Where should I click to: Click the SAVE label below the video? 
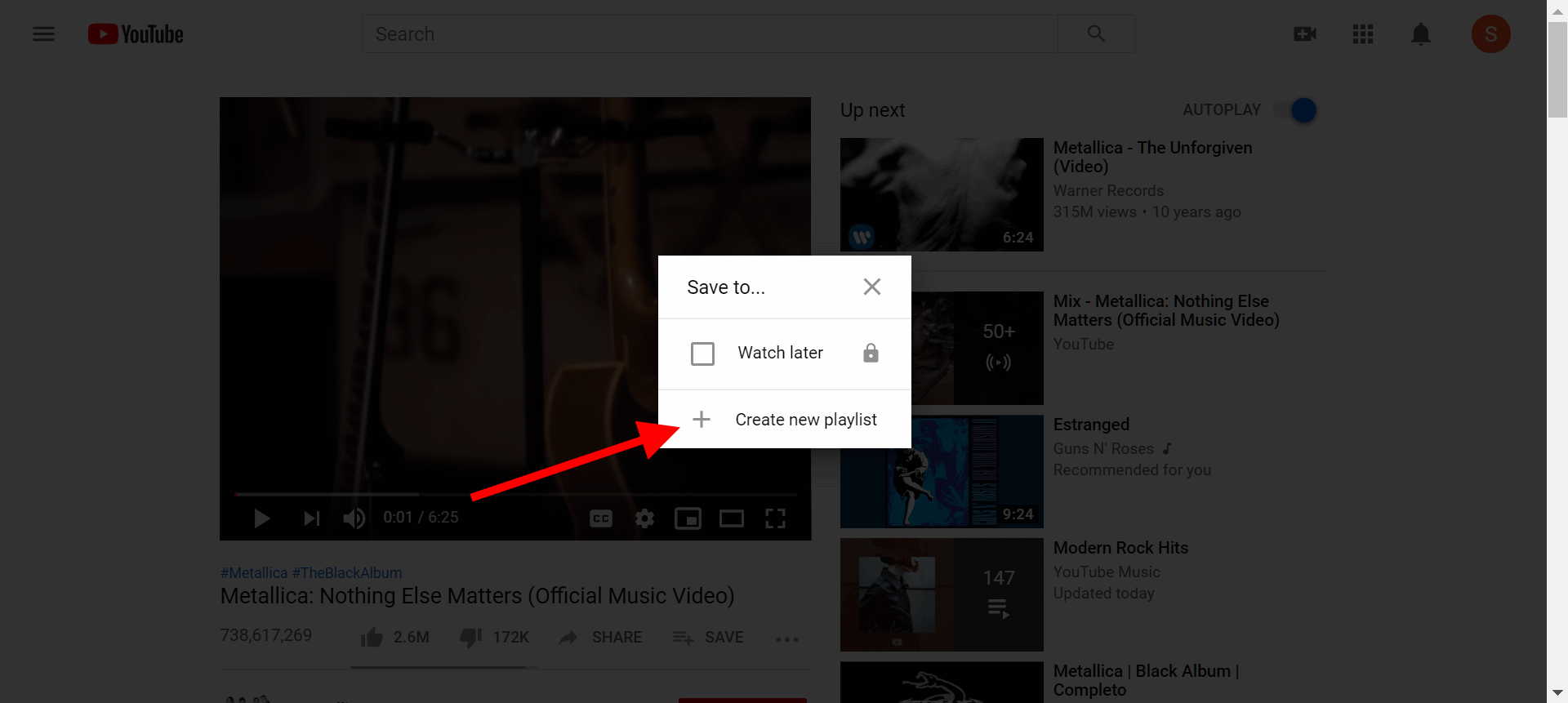point(724,638)
